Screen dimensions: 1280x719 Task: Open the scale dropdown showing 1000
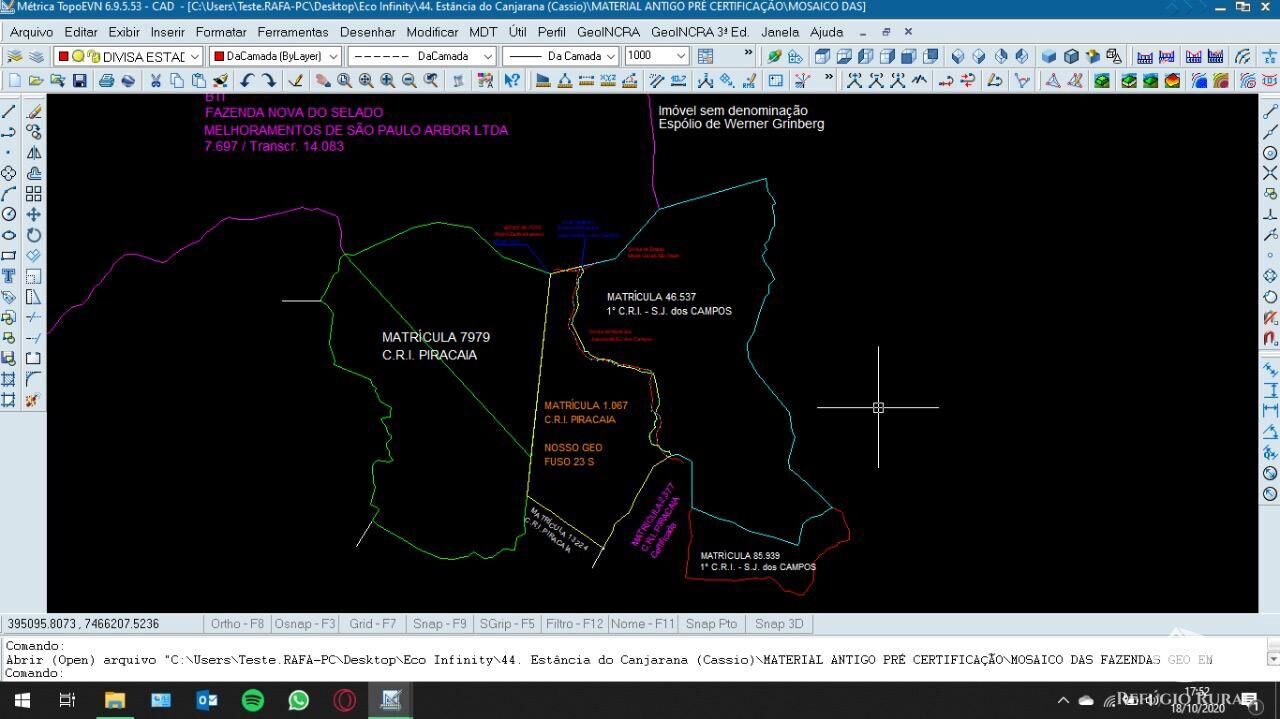click(x=681, y=56)
